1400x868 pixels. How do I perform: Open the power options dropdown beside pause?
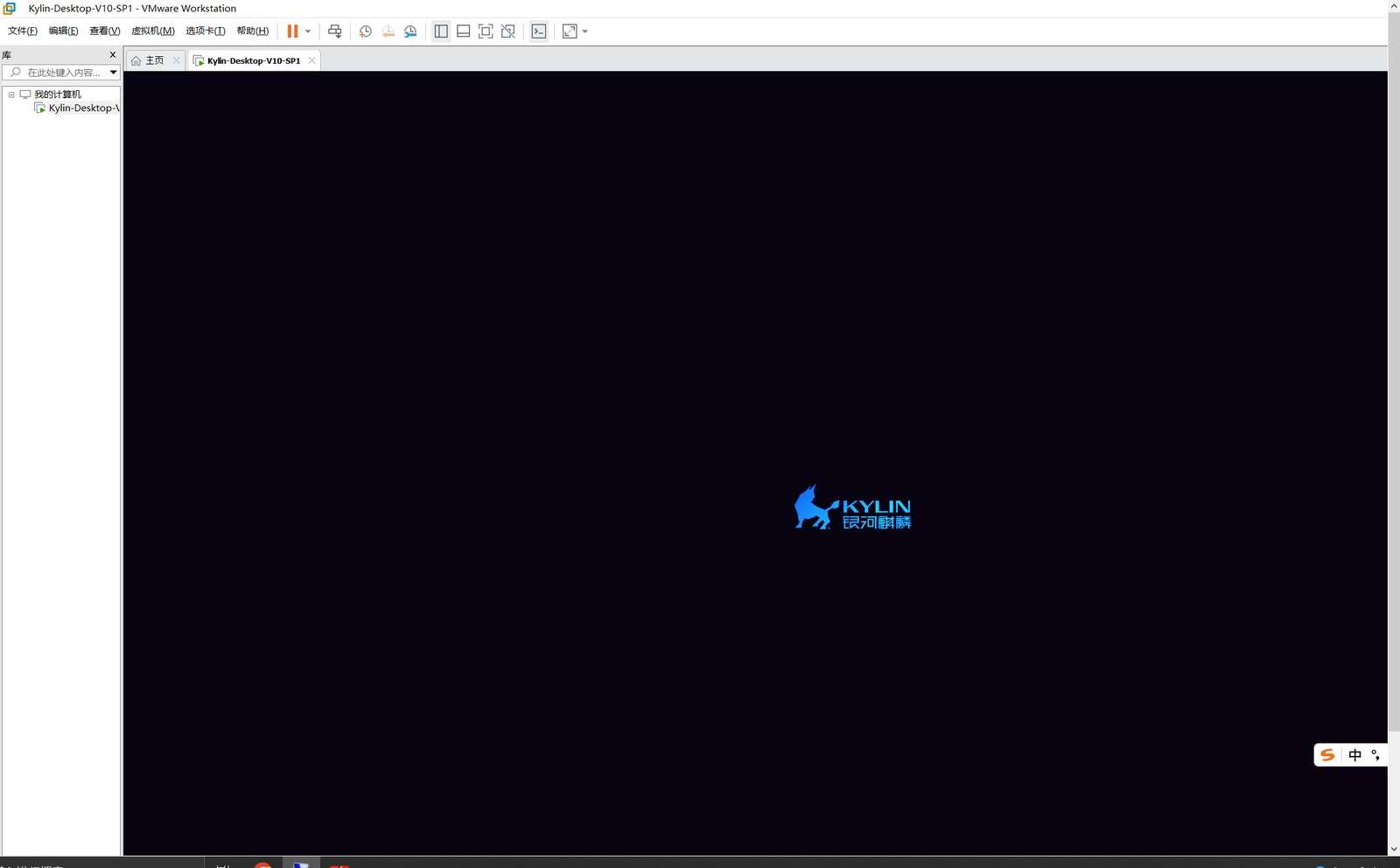tap(308, 31)
